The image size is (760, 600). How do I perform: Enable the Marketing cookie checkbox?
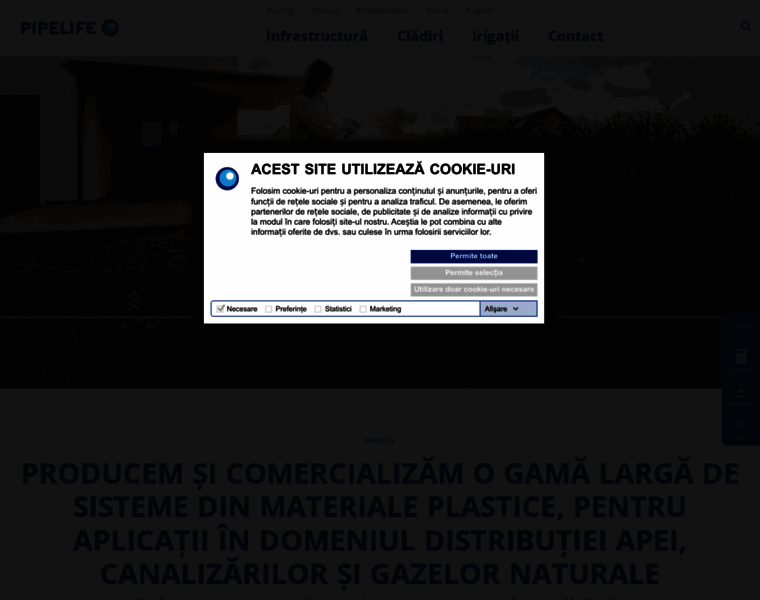363,309
